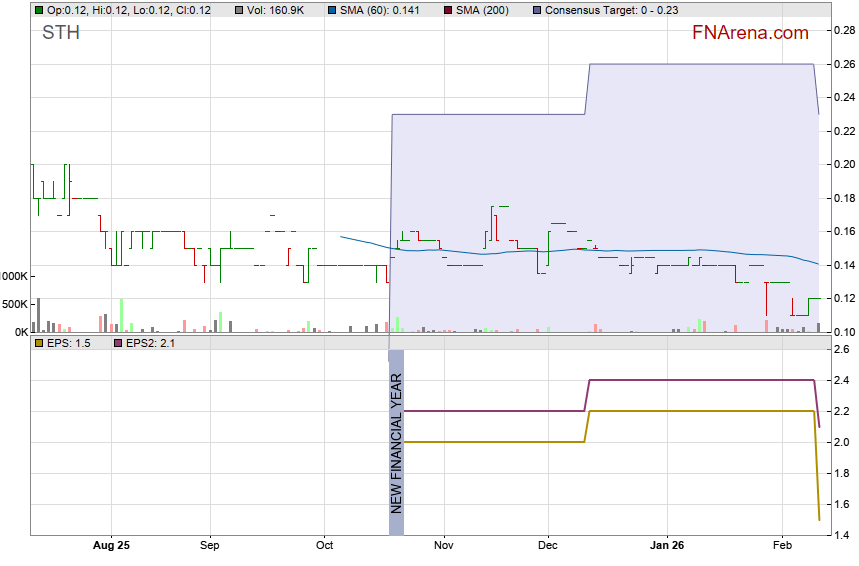Viewport: 859px width, 566px height.
Task: Click the Dec label on the time axis
Action: [x=548, y=546]
